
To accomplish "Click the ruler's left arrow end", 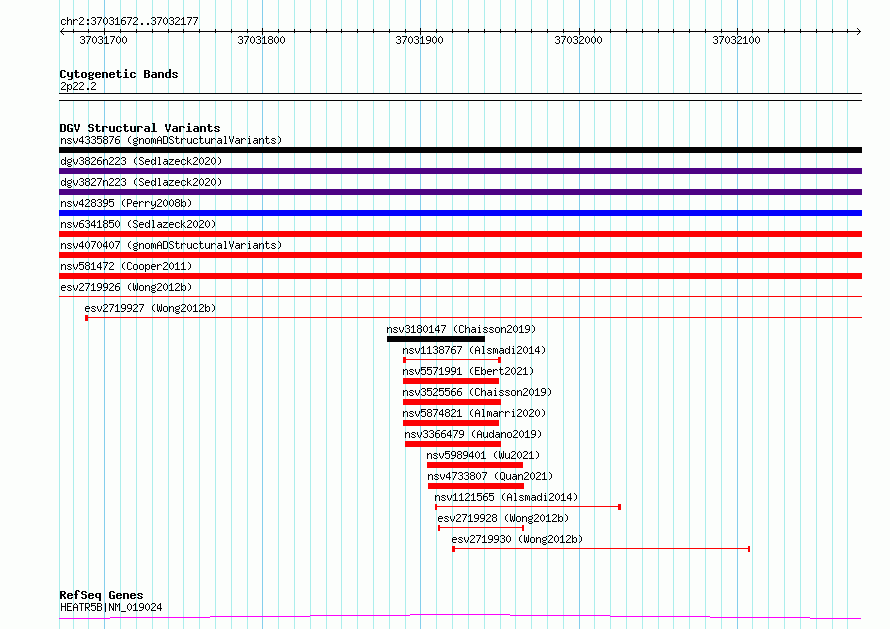I will pos(62,31).
